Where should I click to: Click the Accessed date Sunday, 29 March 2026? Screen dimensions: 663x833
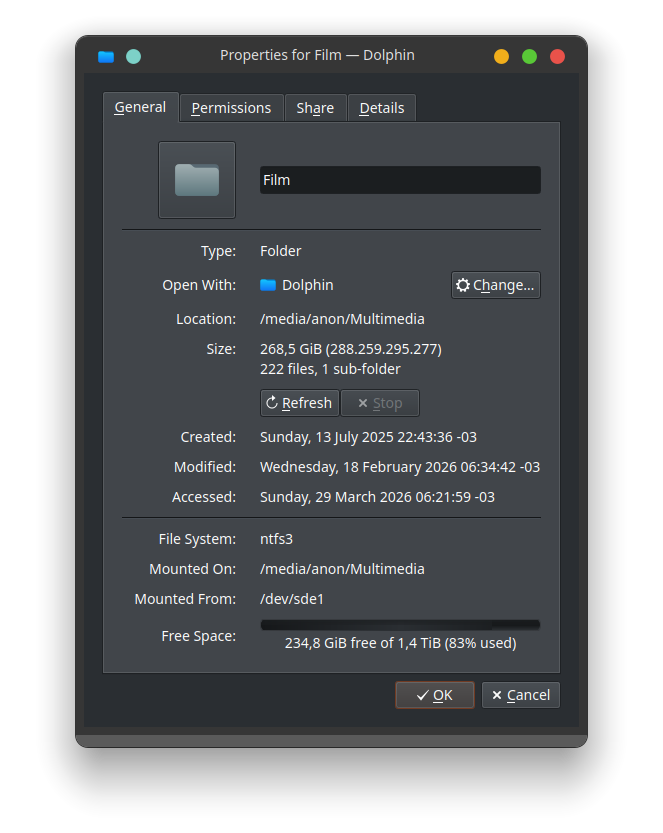(377, 497)
